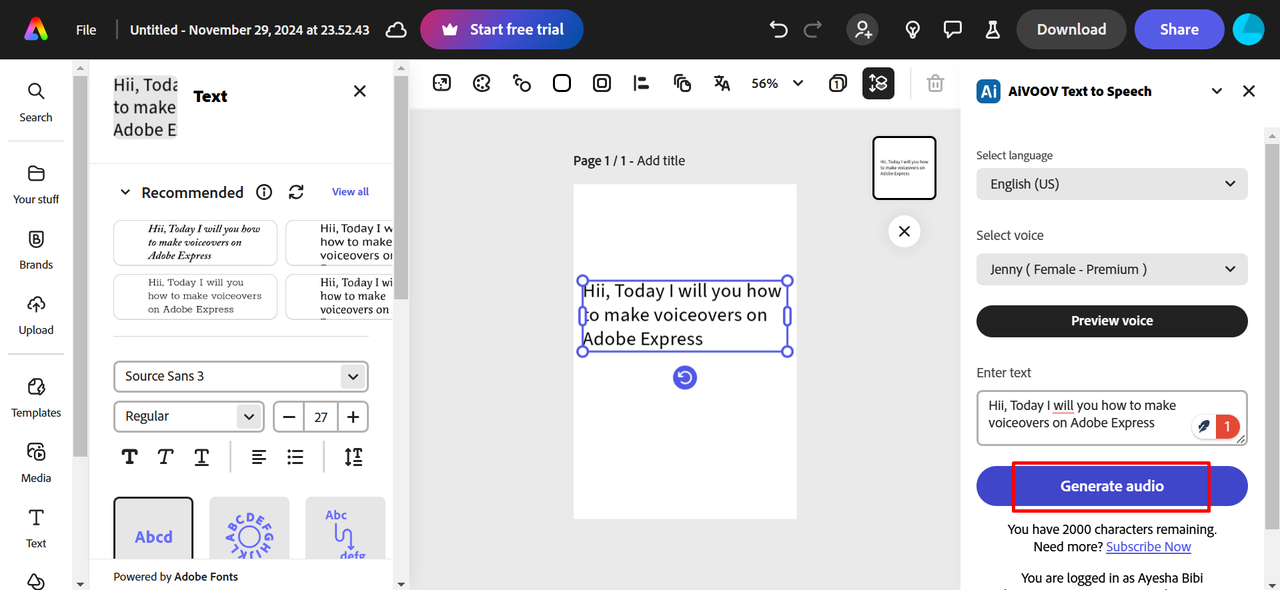
Task: Open the beaker experiments icon
Action: (992, 29)
